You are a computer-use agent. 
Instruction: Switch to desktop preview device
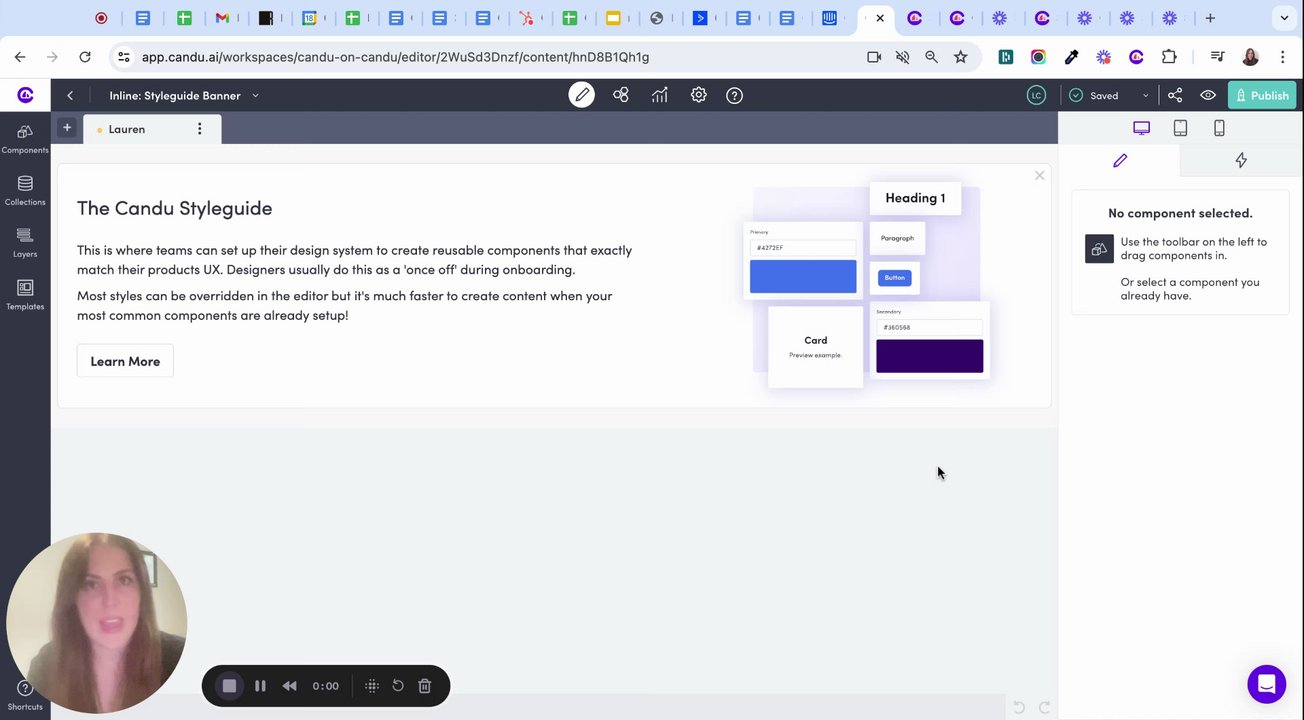[x=1141, y=128]
